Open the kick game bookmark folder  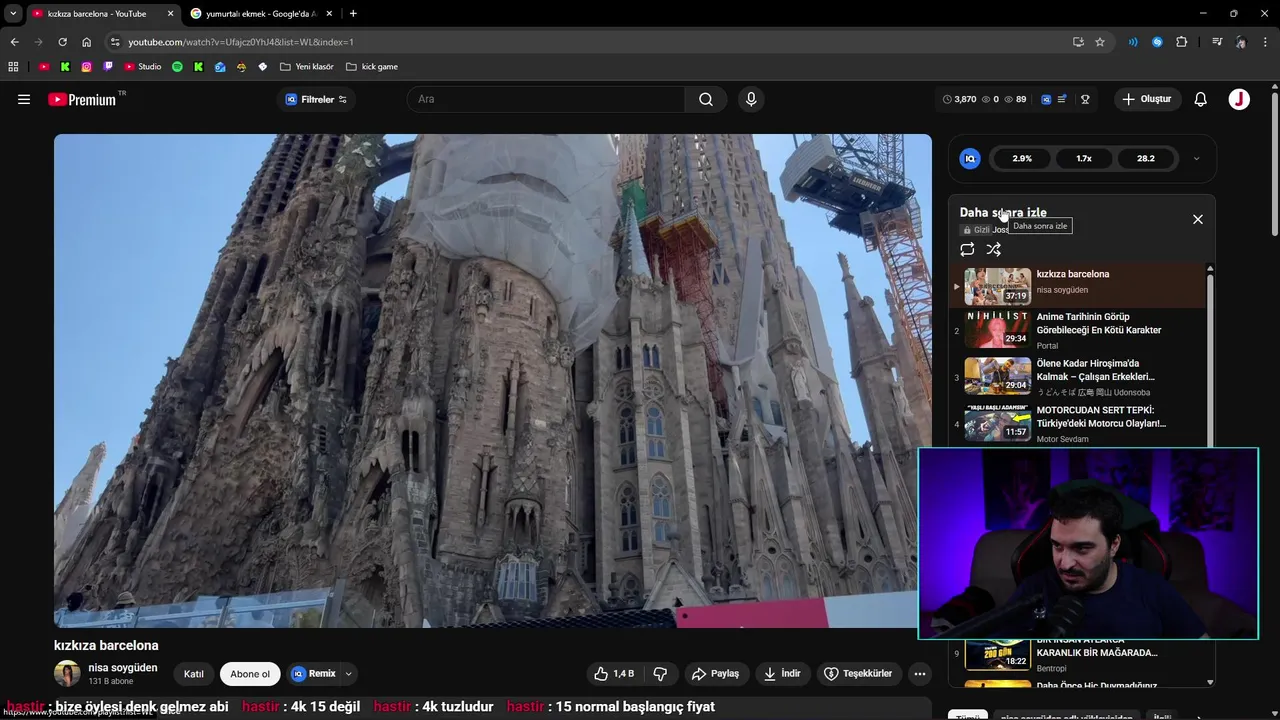click(x=372, y=67)
